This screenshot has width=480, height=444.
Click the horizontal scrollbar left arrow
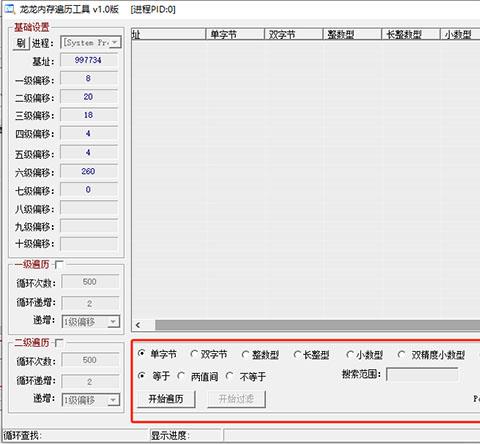pyautogui.click(x=139, y=325)
